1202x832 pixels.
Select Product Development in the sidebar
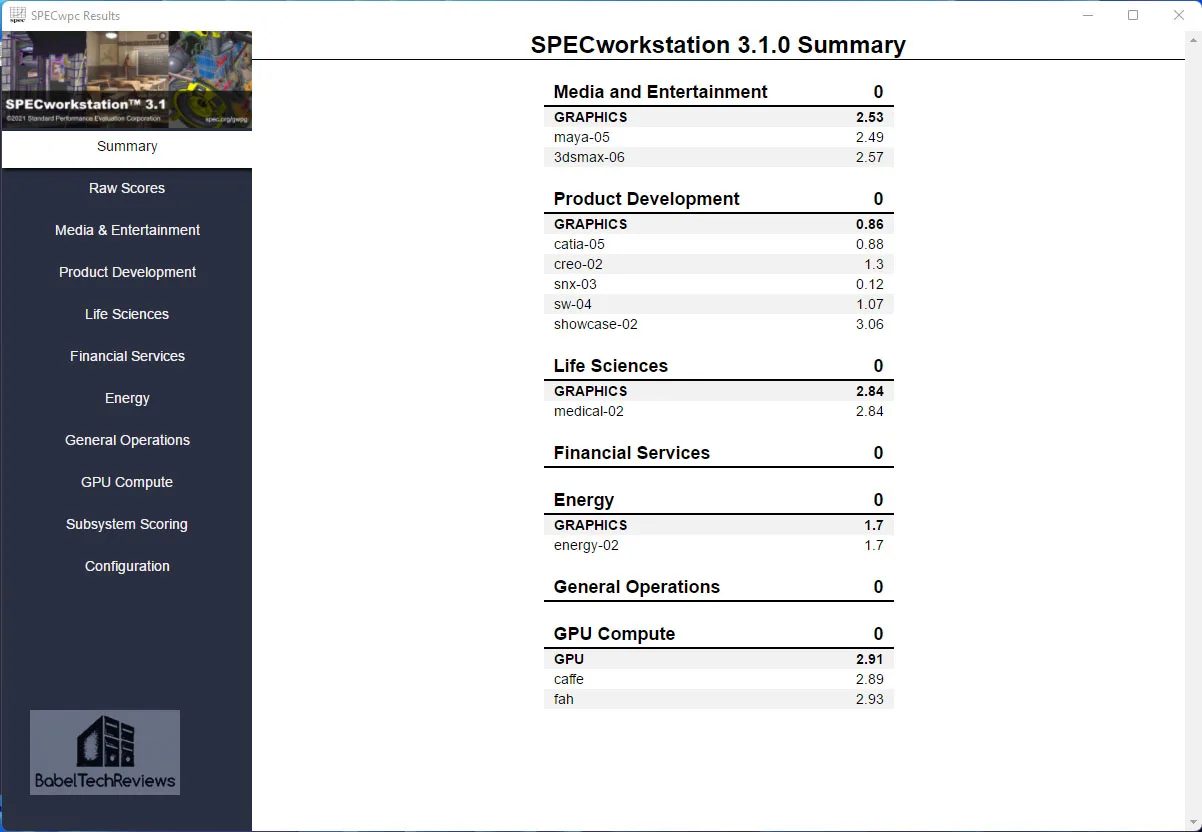click(x=127, y=272)
